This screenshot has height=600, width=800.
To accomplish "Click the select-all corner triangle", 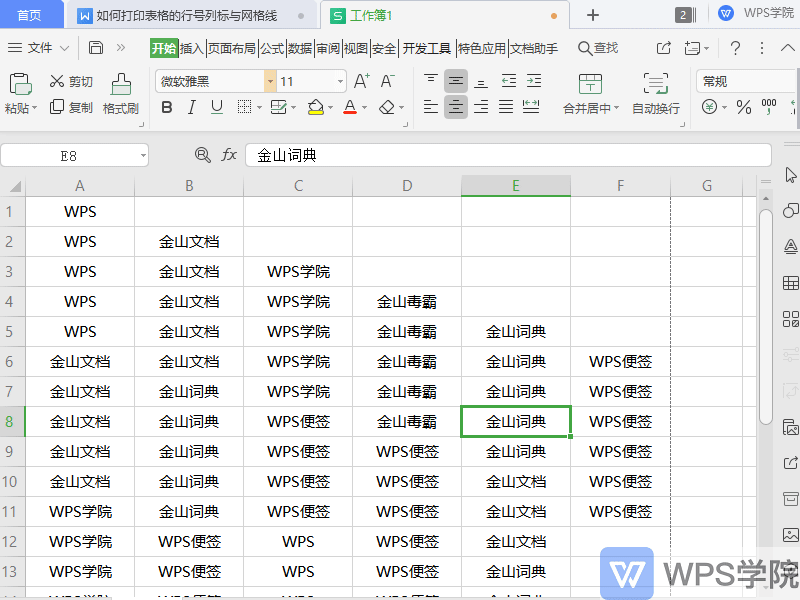I will pos(14,186).
